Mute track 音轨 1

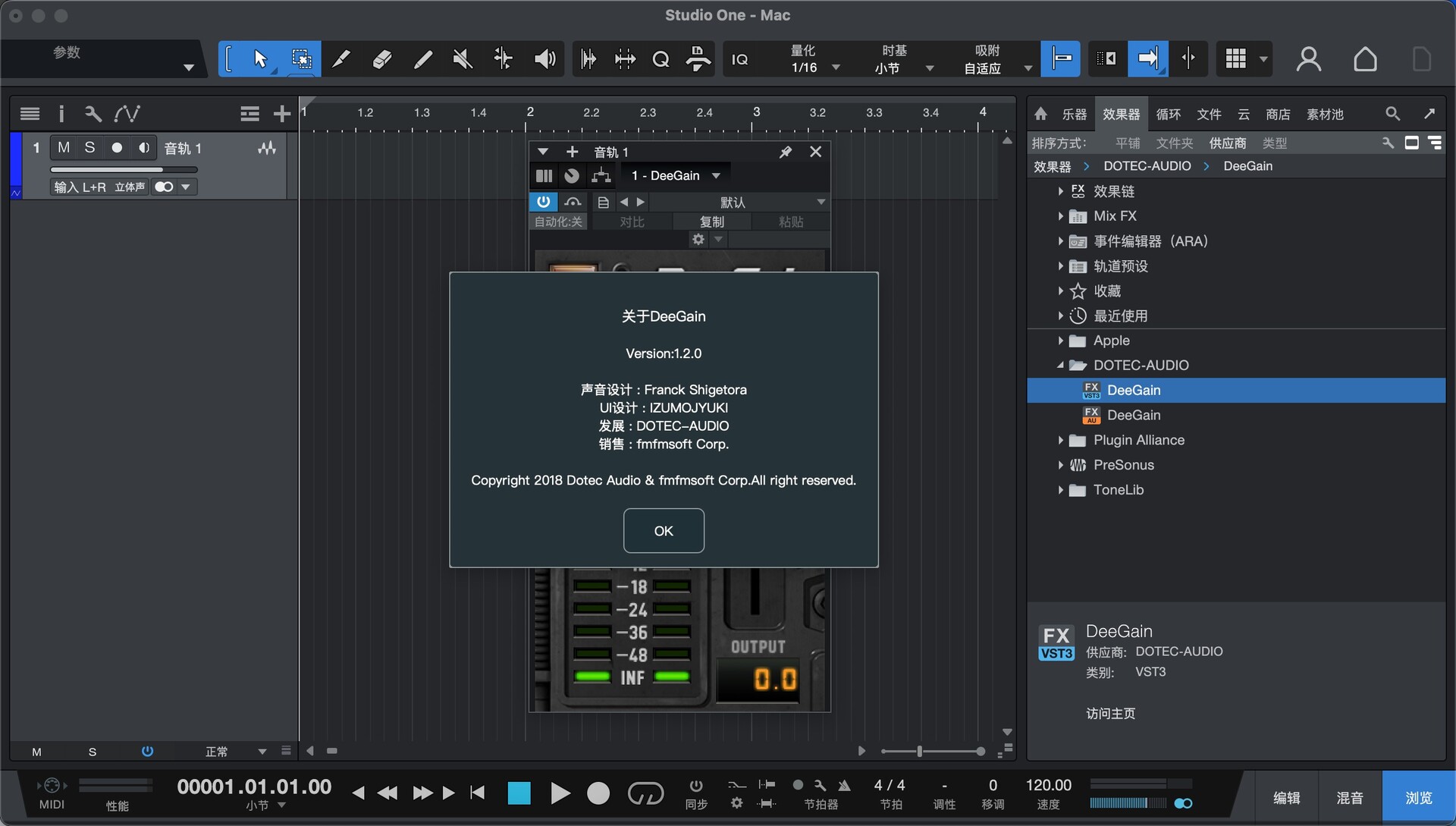click(64, 148)
